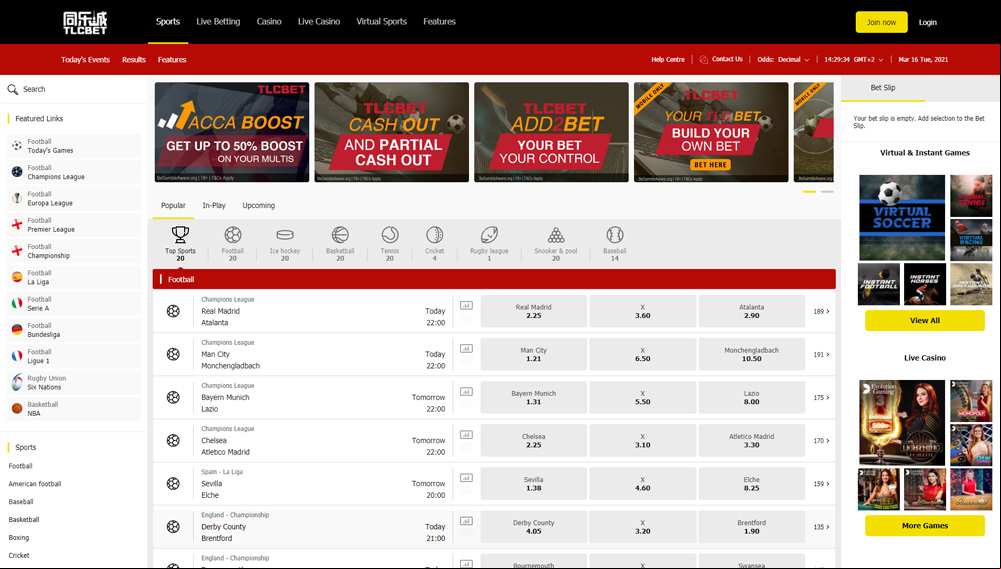Click the Login link

pyautogui.click(x=928, y=22)
